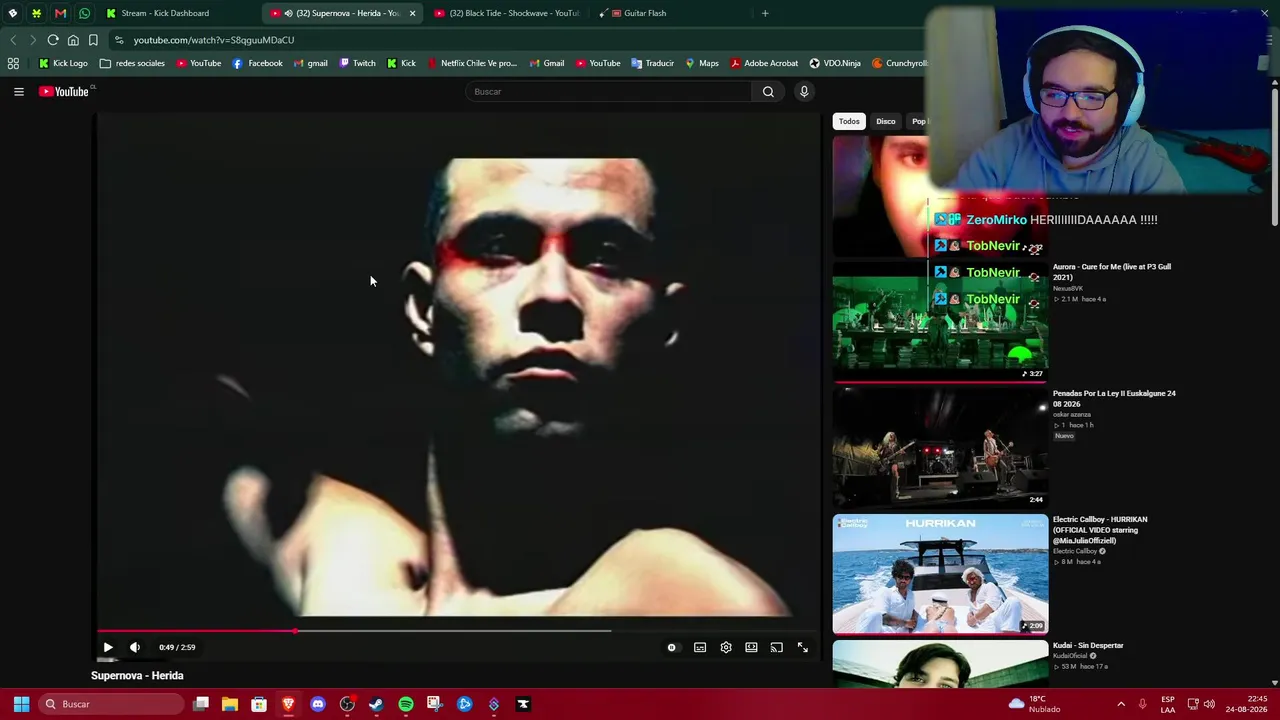Open the Electric Callboy HURRIKAN thumbnail
Image resolution: width=1280 pixels, height=720 pixels.
tap(940, 574)
